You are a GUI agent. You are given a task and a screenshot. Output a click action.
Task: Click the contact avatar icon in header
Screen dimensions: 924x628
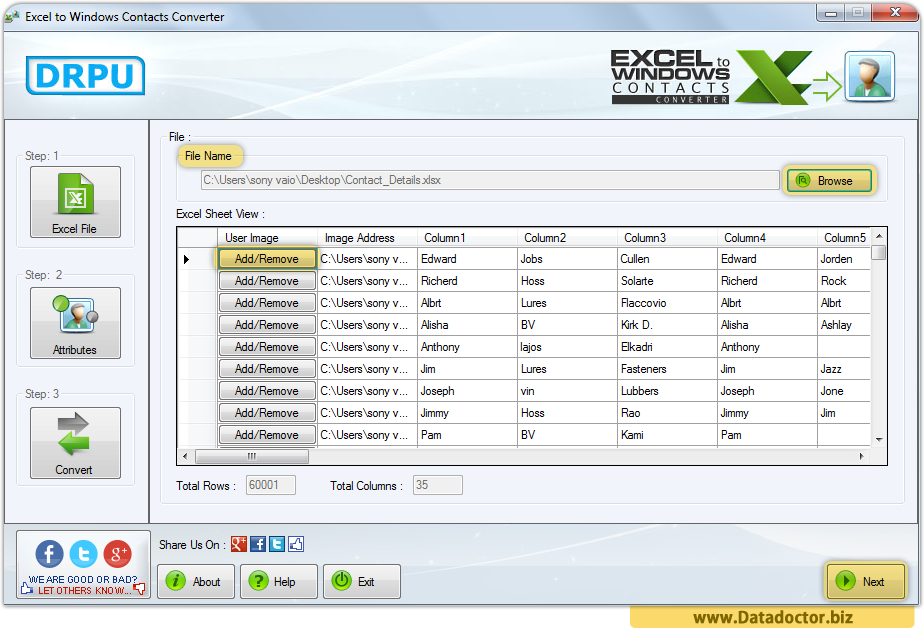(x=870, y=77)
